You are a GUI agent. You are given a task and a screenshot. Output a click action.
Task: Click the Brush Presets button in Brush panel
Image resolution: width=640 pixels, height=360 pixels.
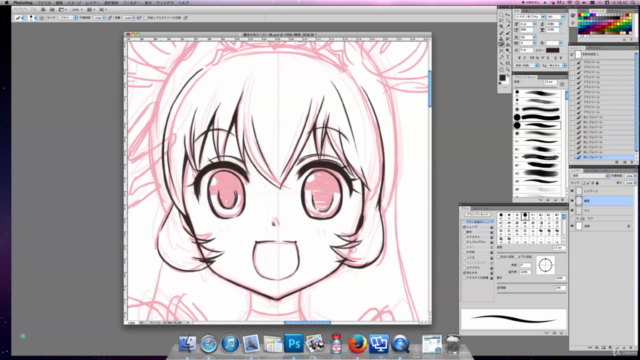tap(478, 214)
